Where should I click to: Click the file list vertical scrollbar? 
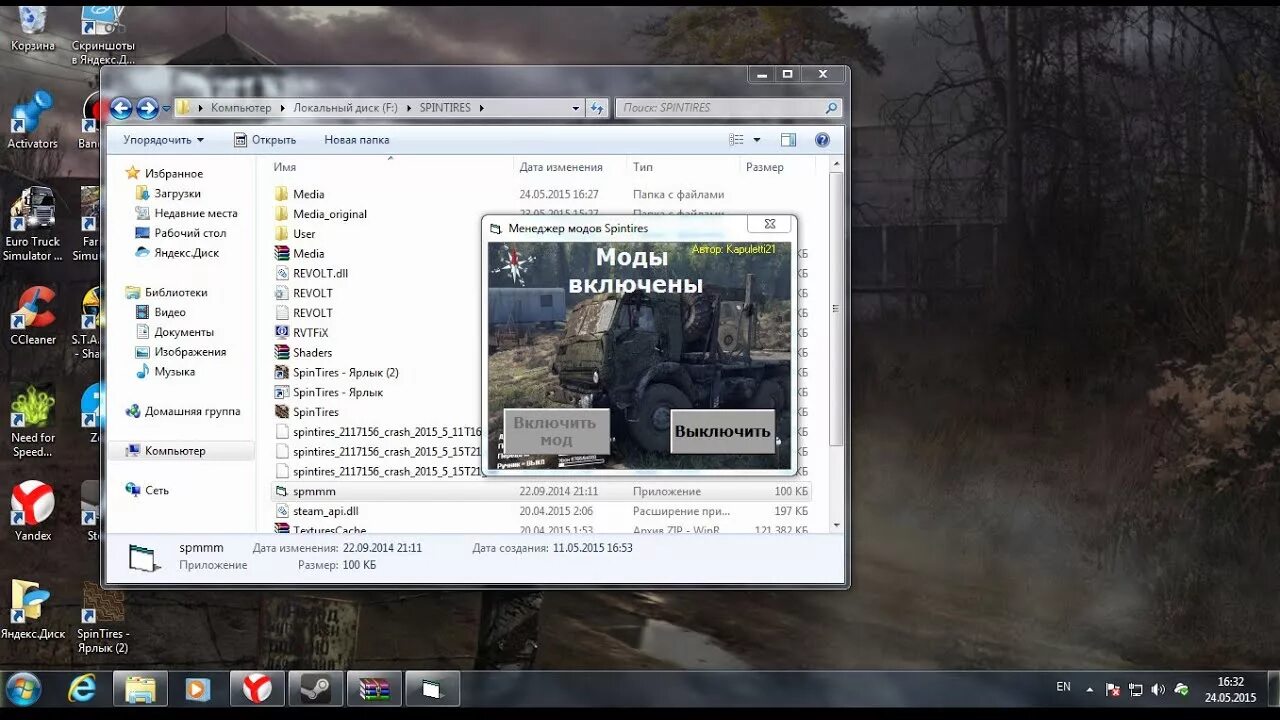click(x=836, y=310)
